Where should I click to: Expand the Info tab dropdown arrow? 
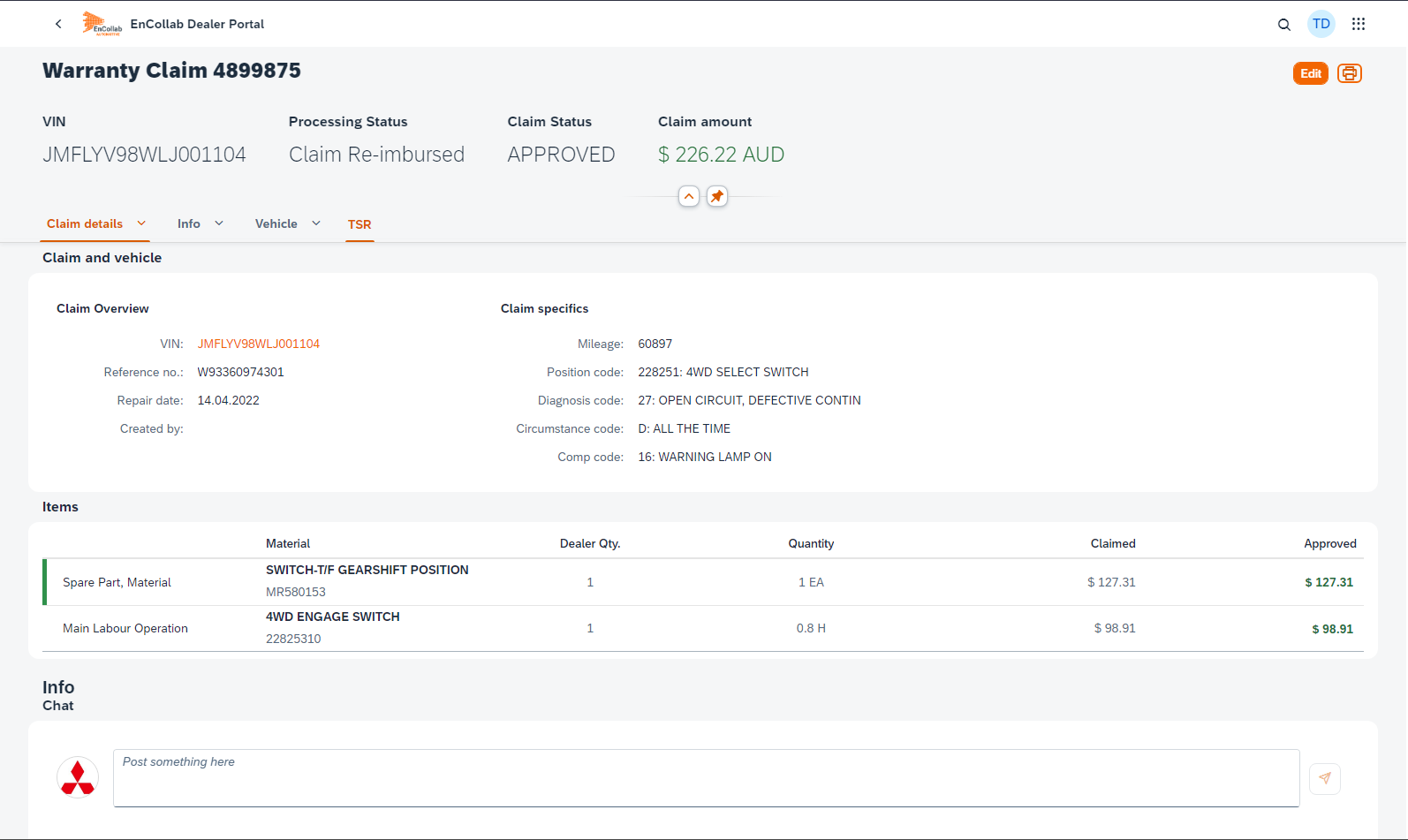coord(219,223)
